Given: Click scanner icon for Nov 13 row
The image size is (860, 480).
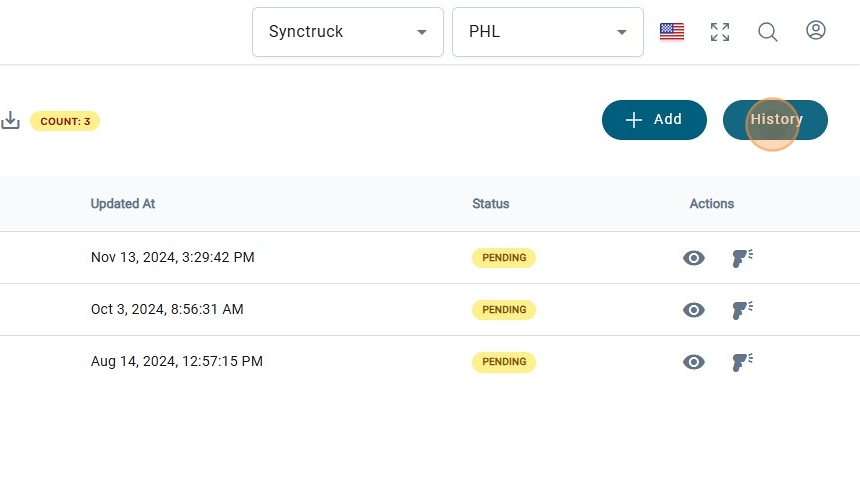Looking at the screenshot, I should click(742, 258).
